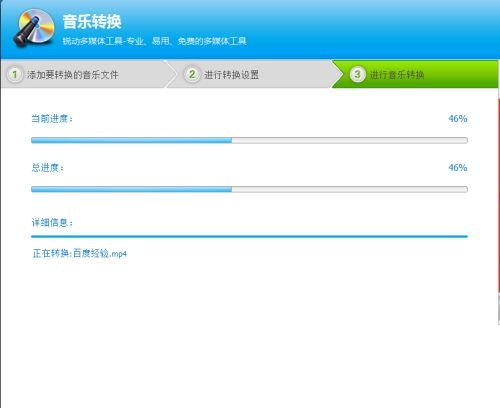This screenshot has width=500, height=408.
Task: Click the 当前进度 label
Action: [52, 118]
